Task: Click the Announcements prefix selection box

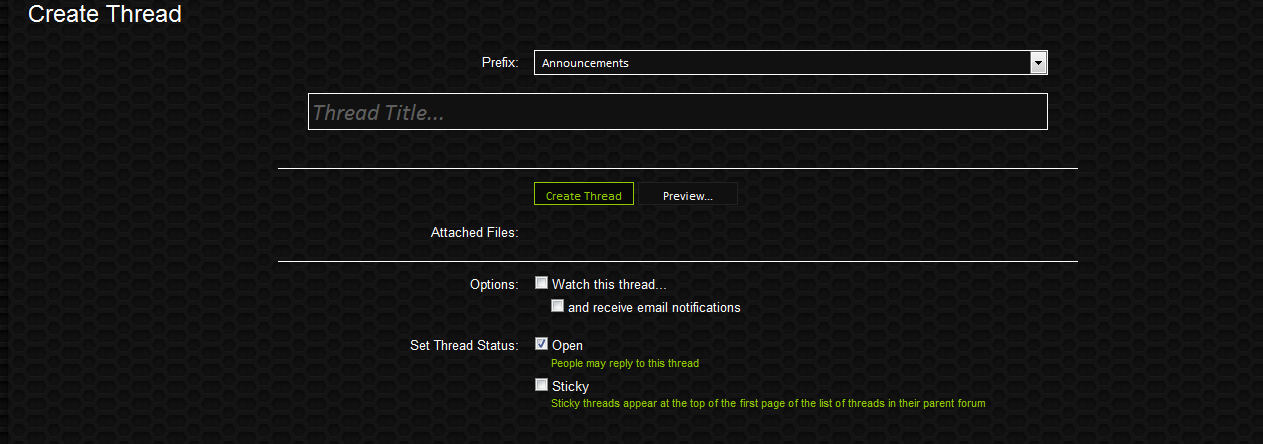Action: click(x=782, y=63)
